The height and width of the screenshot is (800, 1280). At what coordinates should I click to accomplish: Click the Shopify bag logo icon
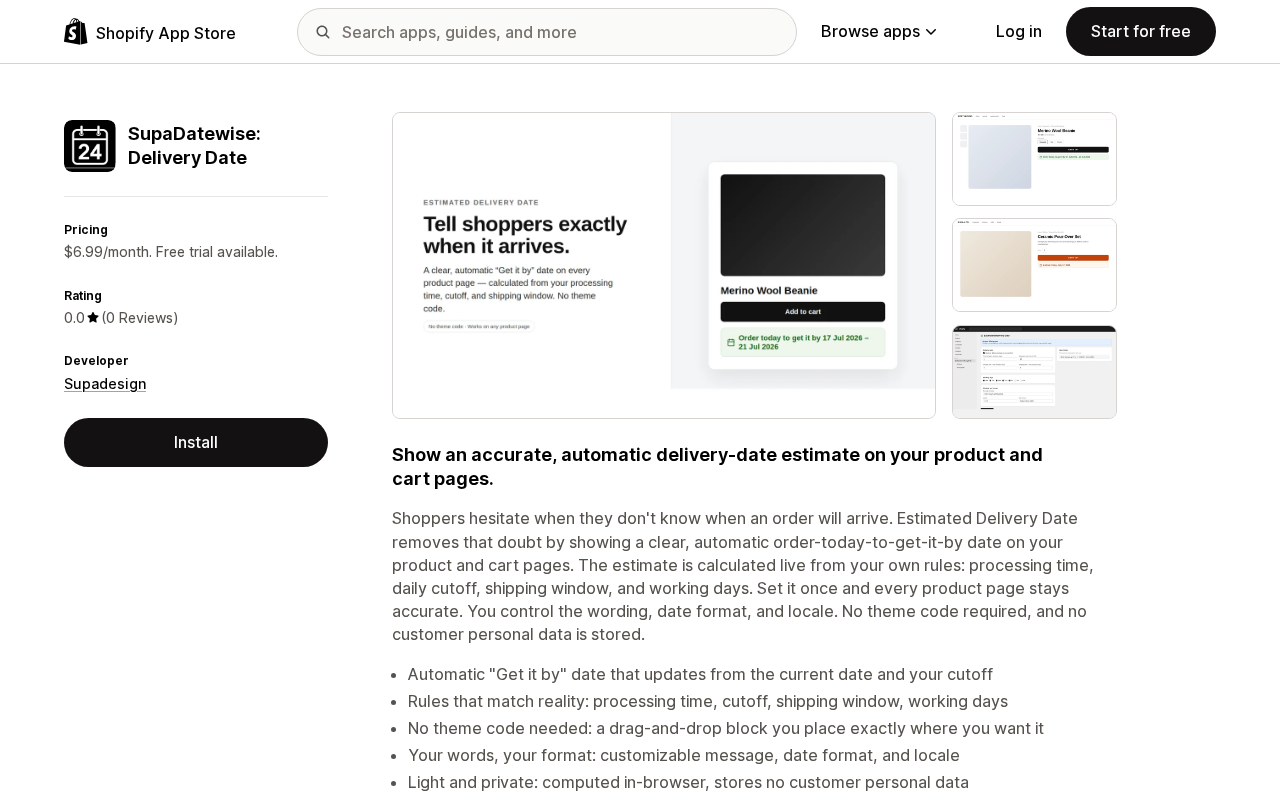[x=76, y=32]
